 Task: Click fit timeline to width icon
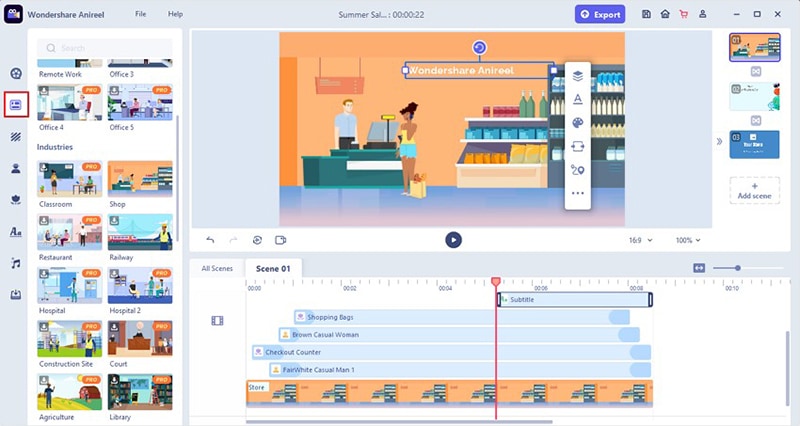[699, 268]
